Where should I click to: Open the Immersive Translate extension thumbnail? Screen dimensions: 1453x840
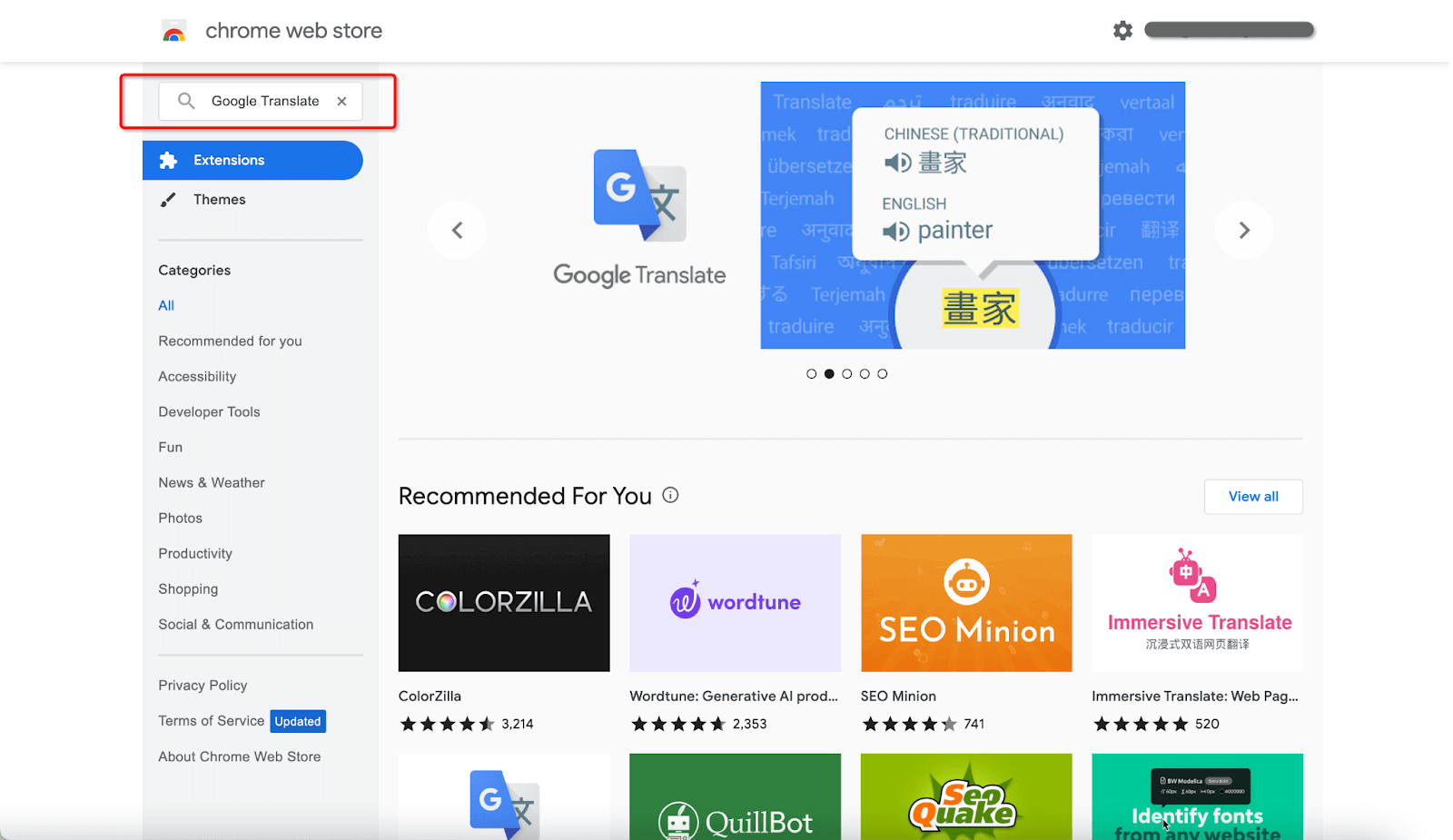pos(1197,603)
